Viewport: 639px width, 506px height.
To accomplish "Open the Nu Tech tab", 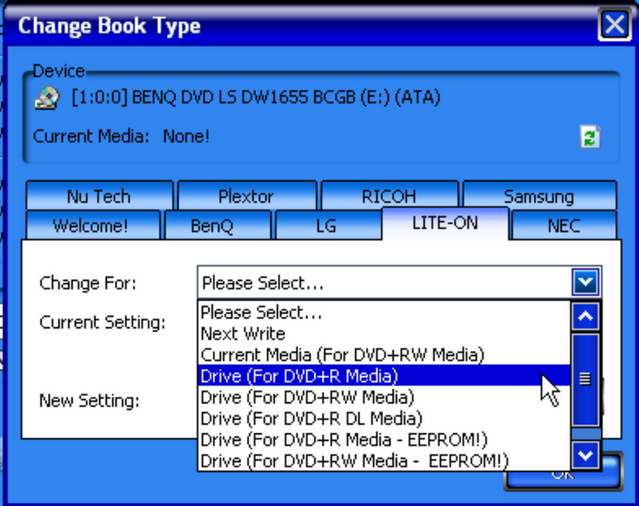I will 99,196.
